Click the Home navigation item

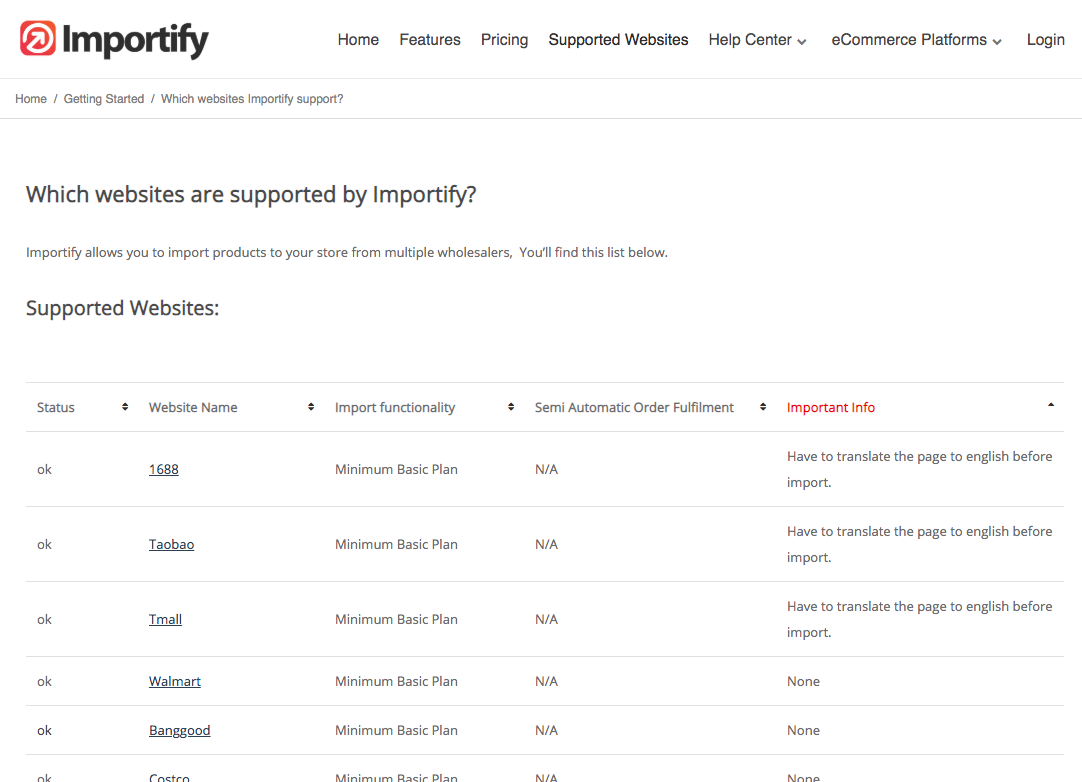pyautogui.click(x=358, y=40)
